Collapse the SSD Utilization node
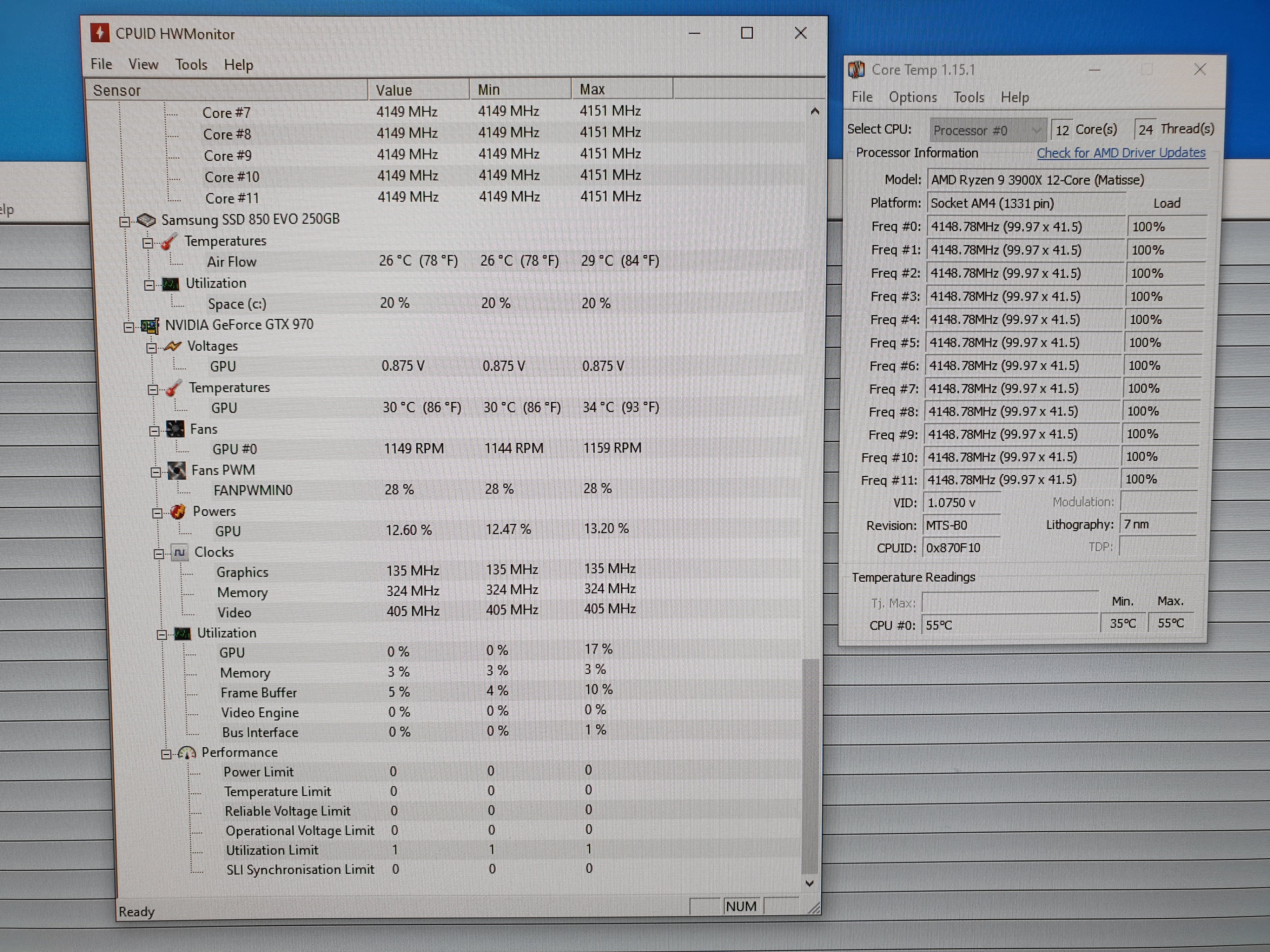 (x=149, y=285)
